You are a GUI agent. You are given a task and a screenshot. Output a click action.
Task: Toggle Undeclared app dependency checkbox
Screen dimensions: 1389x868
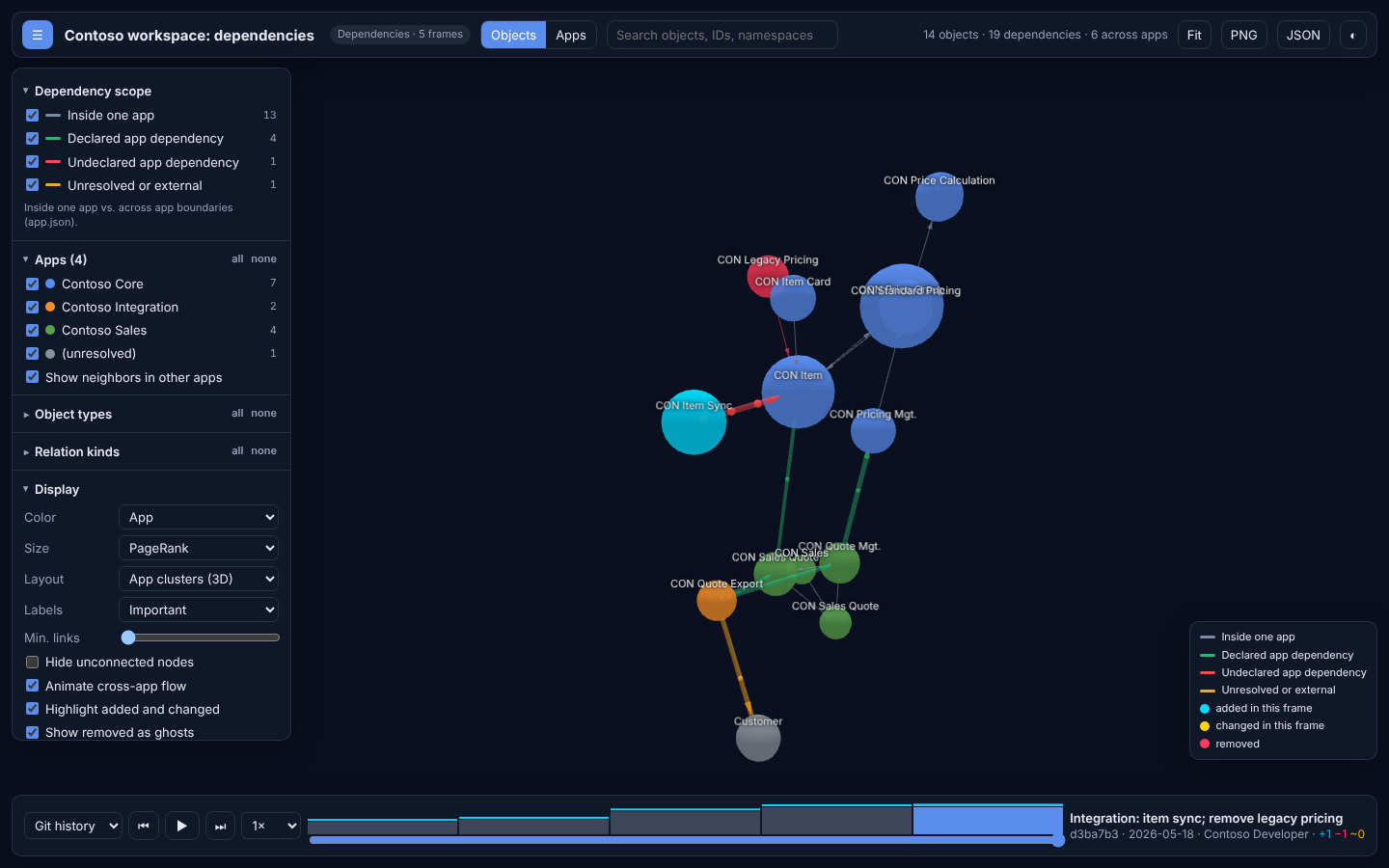(32, 162)
